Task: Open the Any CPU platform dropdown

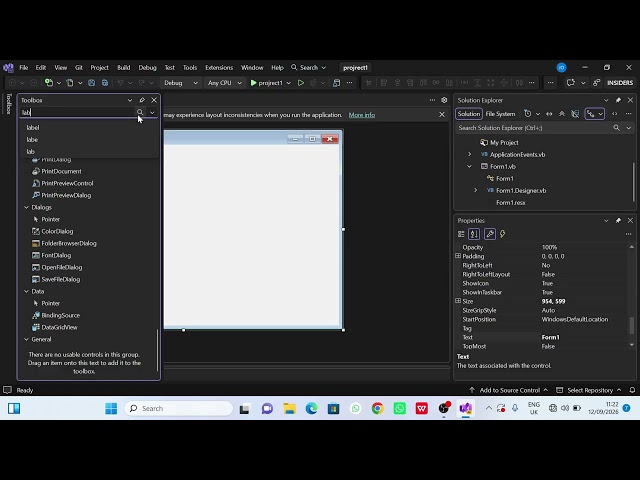Action: (x=224, y=83)
